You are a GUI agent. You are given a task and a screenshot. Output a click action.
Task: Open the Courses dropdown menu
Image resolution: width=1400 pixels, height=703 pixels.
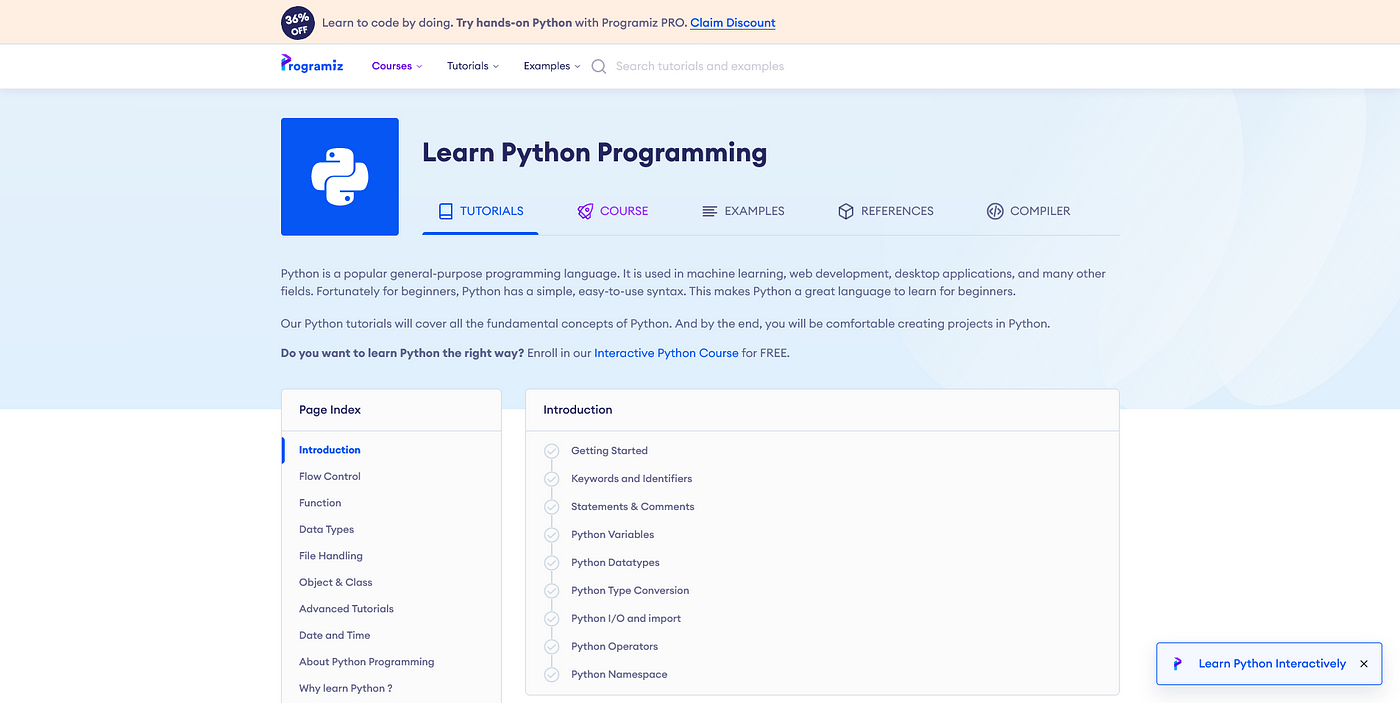397,66
